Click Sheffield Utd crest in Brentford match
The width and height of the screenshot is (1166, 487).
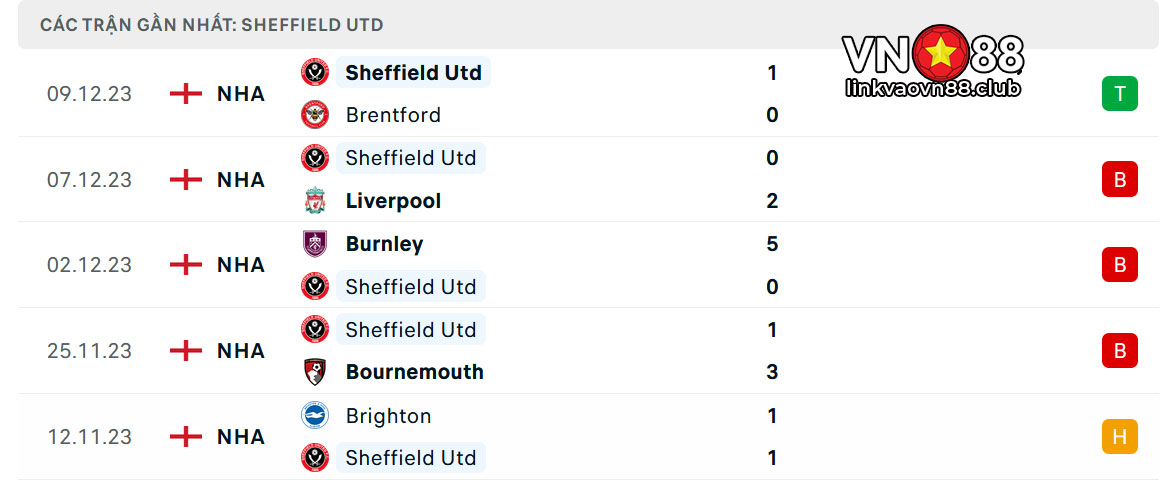tap(315, 72)
